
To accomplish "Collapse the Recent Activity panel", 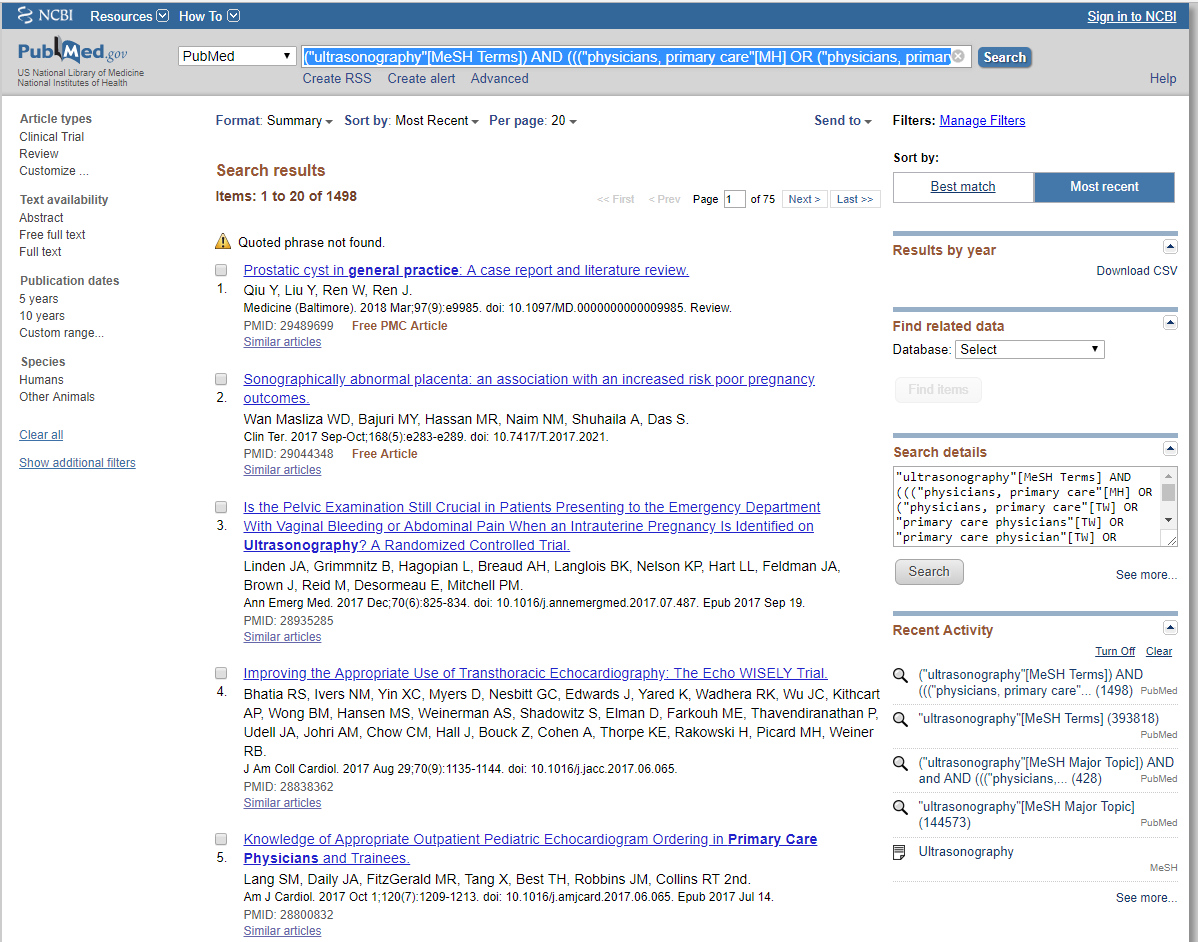I will [x=1169, y=627].
